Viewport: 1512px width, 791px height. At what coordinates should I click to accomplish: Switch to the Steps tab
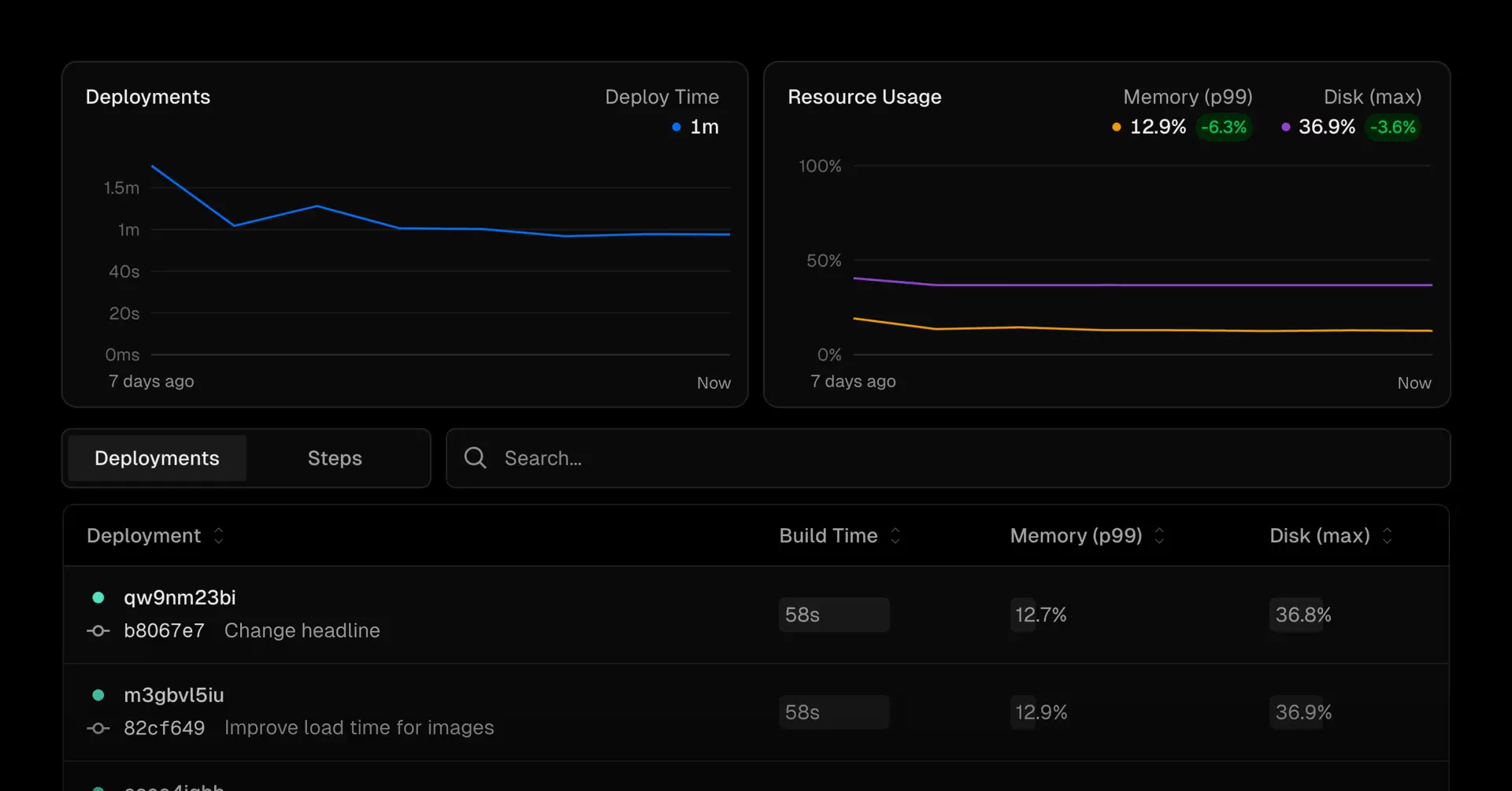point(335,458)
